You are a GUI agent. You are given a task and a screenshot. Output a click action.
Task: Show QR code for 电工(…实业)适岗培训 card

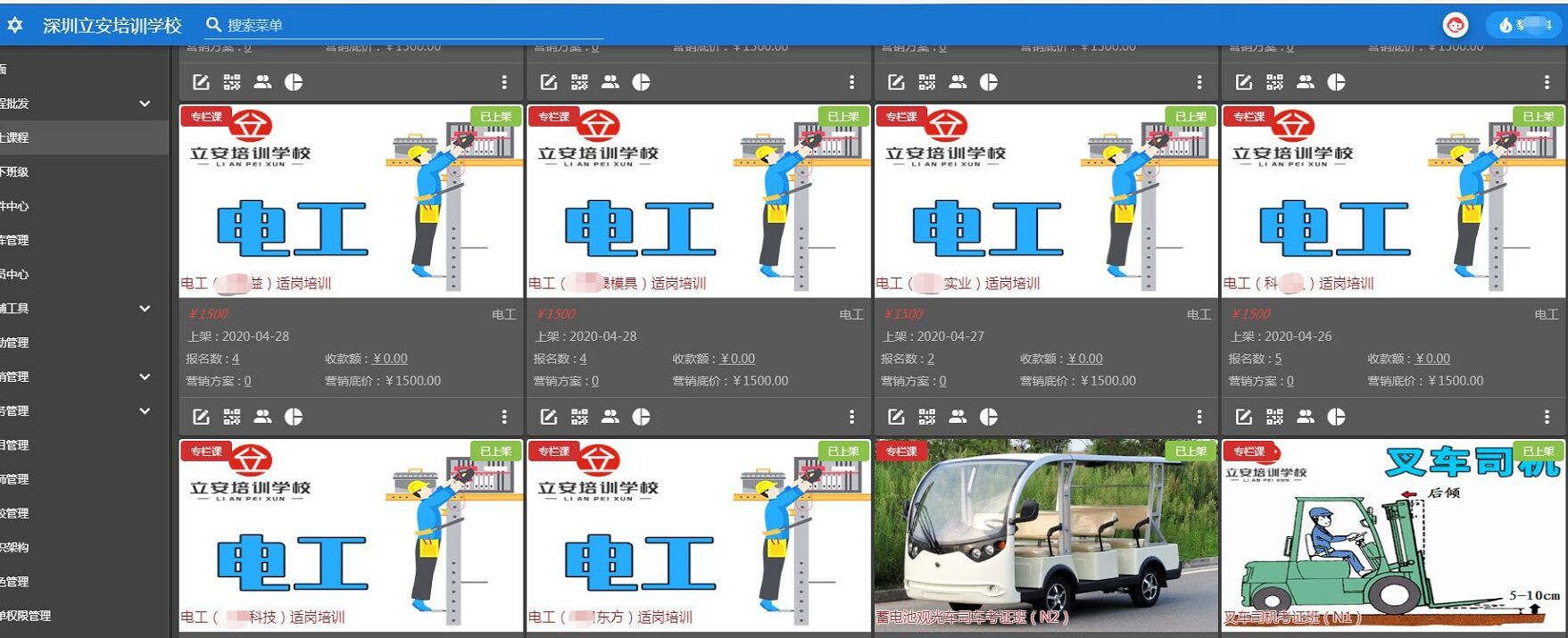coord(927,417)
